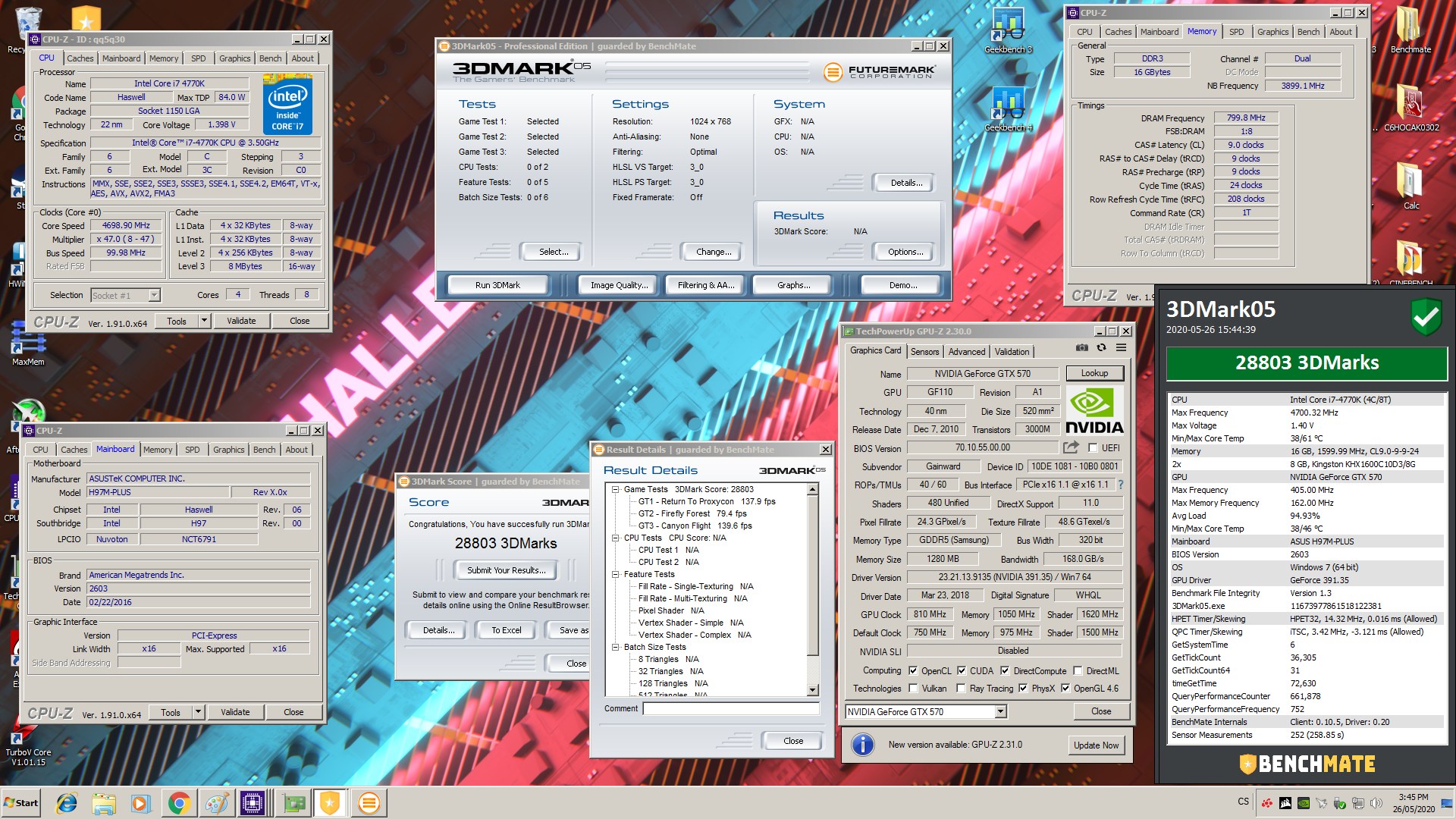Toggle the DirectML checkbox
The image size is (1456, 819).
coord(1078,671)
